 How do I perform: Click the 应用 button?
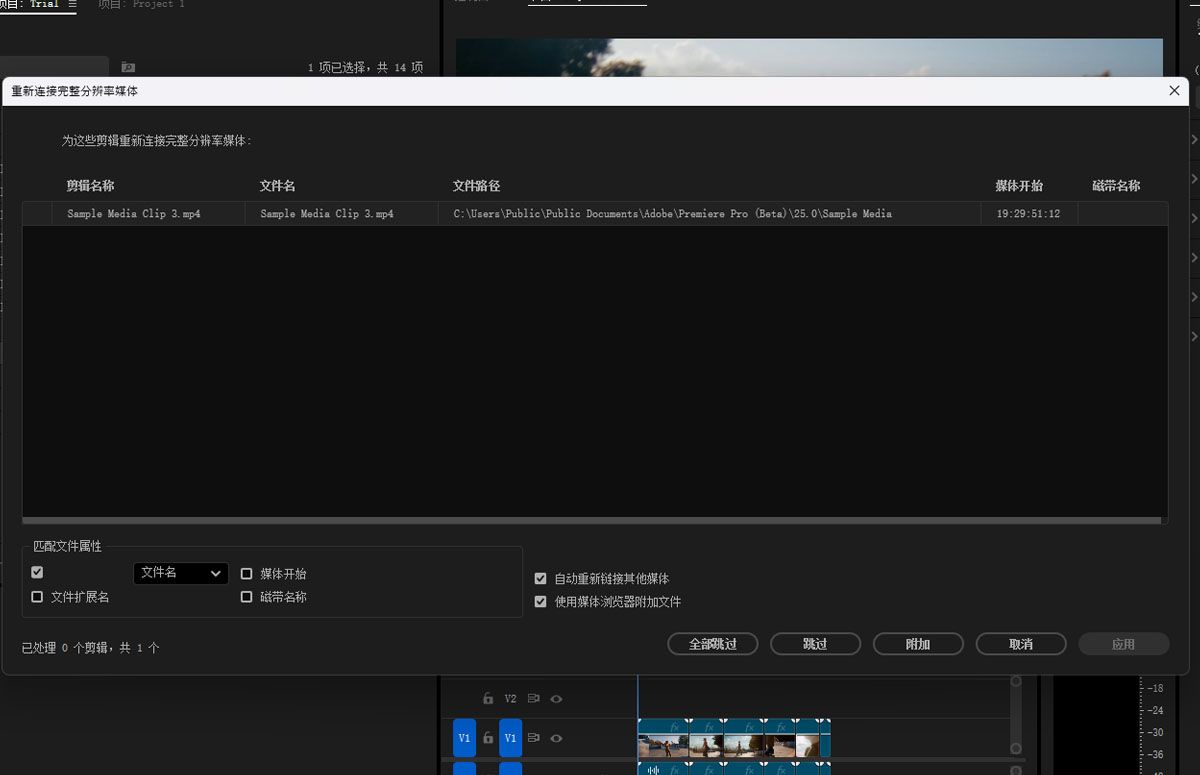coord(1124,644)
